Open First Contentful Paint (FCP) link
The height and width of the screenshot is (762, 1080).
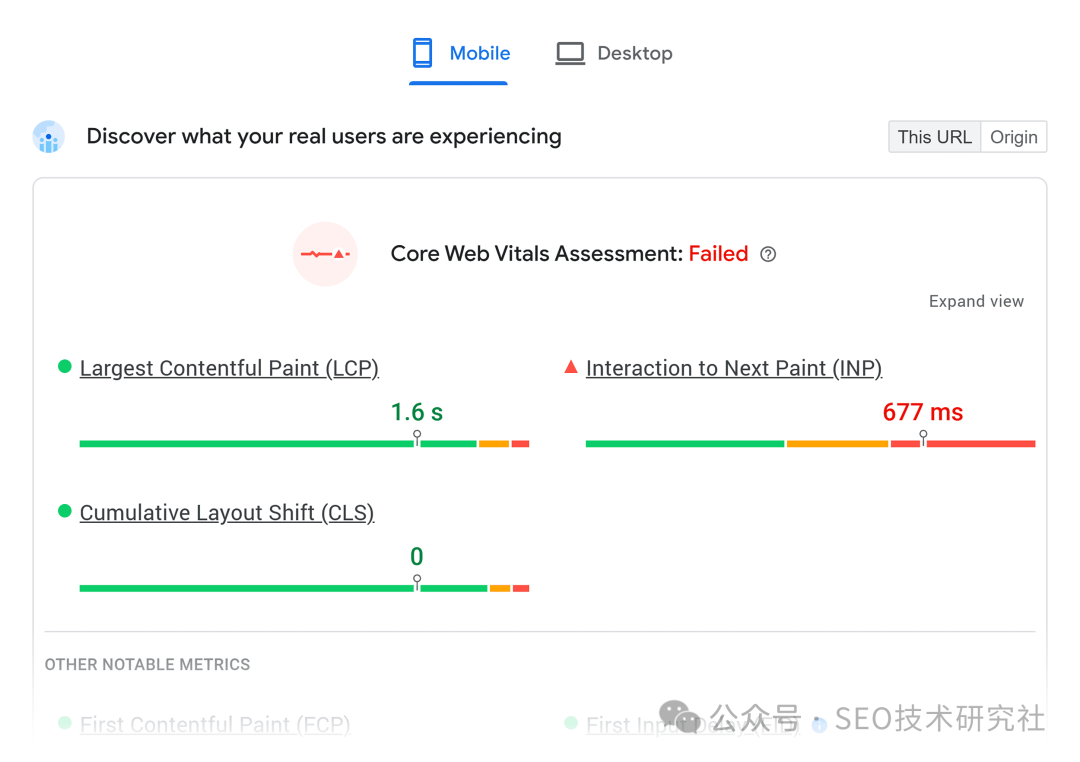215,725
